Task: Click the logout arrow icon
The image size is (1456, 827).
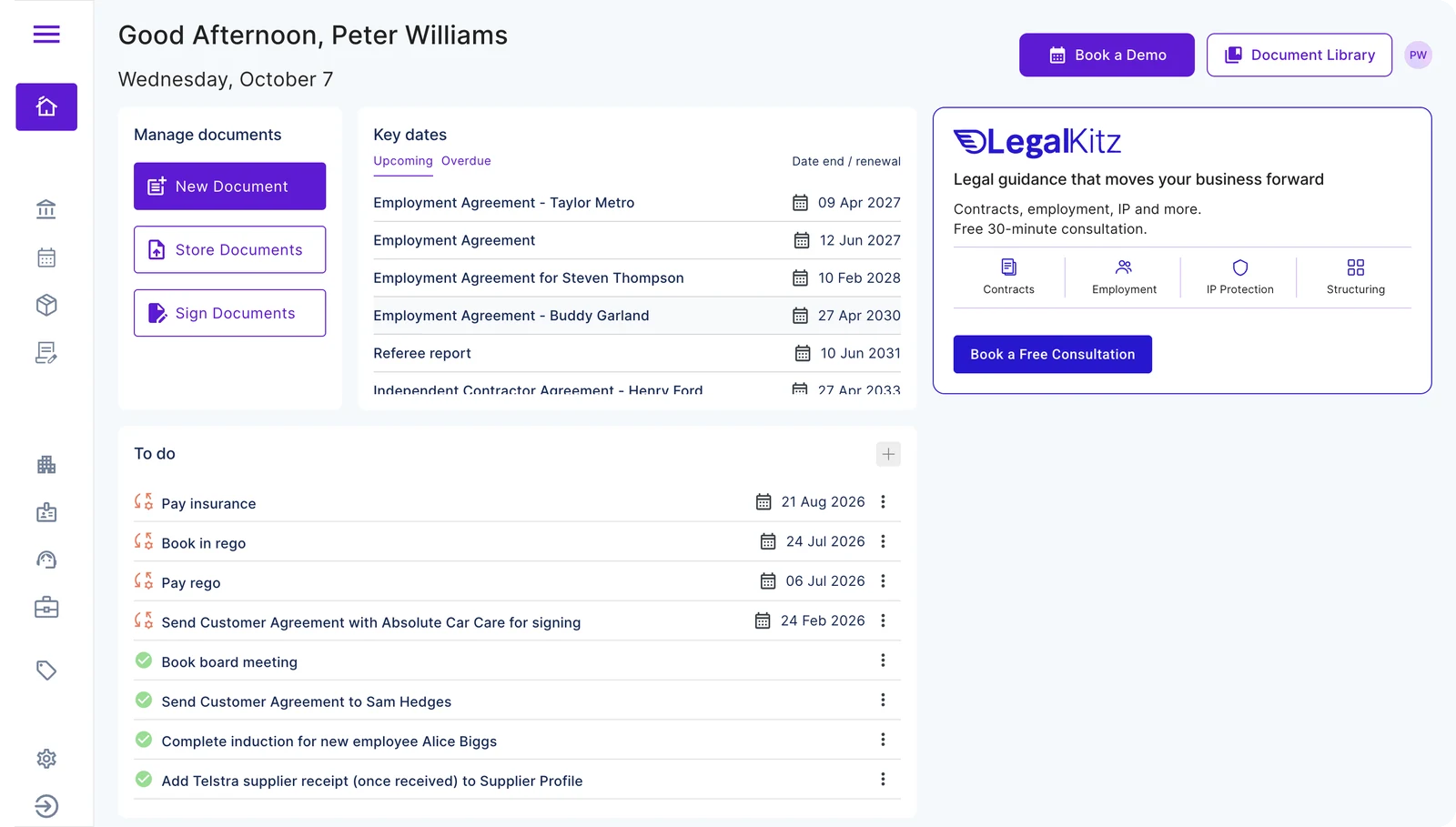Action: pos(46,806)
